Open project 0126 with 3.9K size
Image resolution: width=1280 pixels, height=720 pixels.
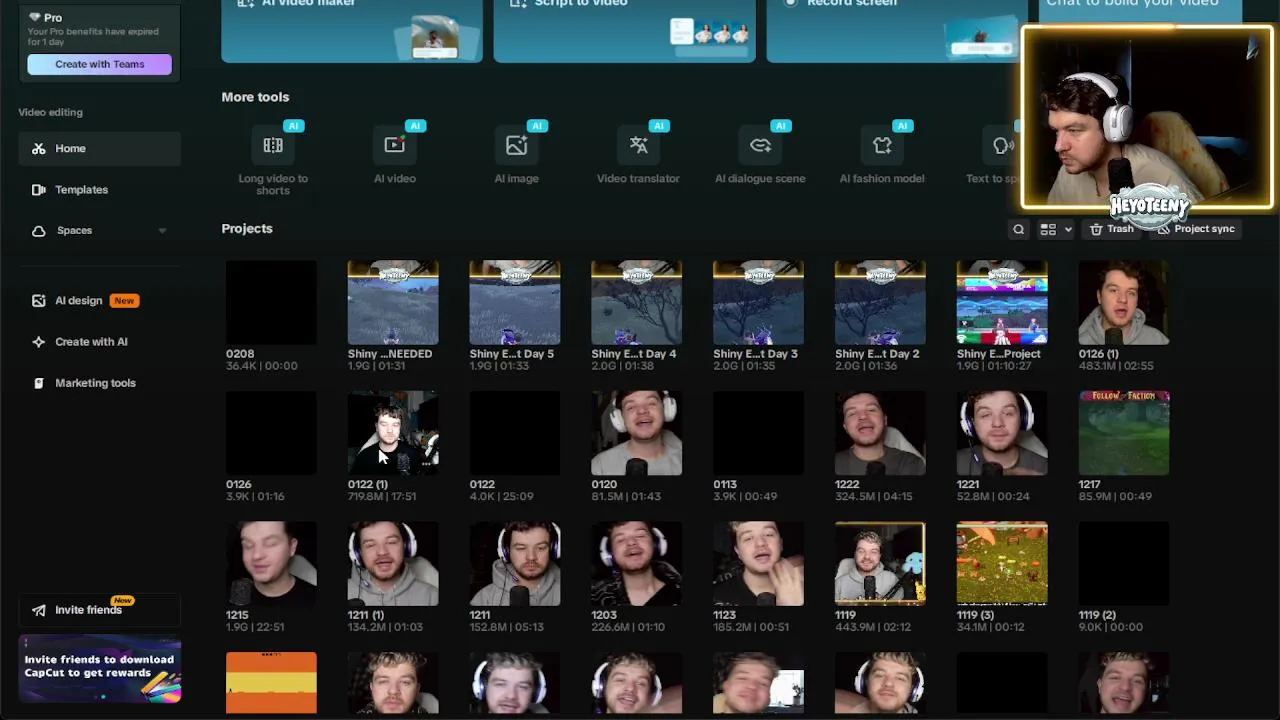[271, 433]
